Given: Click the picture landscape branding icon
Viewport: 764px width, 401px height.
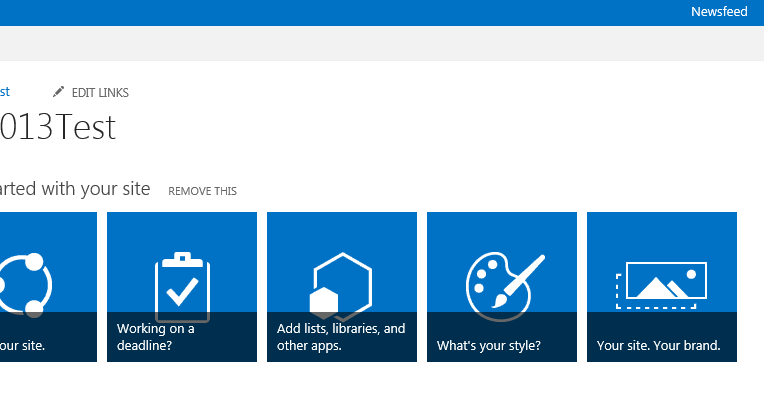Looking at the screenshot, I should pyautogui.click(x=661, y=285).
